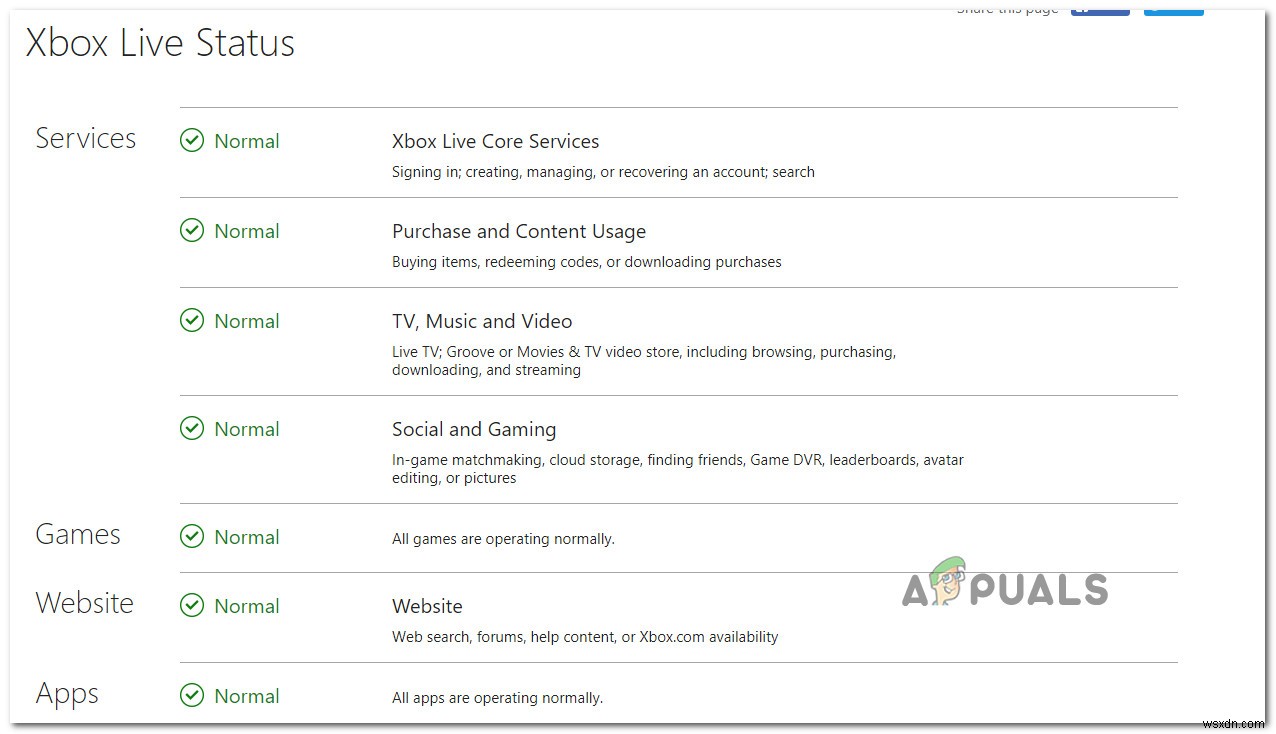Click the Facebook share icon
This screenshot has width=1276, height=734.
pyautogui.click(x=1100, y=9)
